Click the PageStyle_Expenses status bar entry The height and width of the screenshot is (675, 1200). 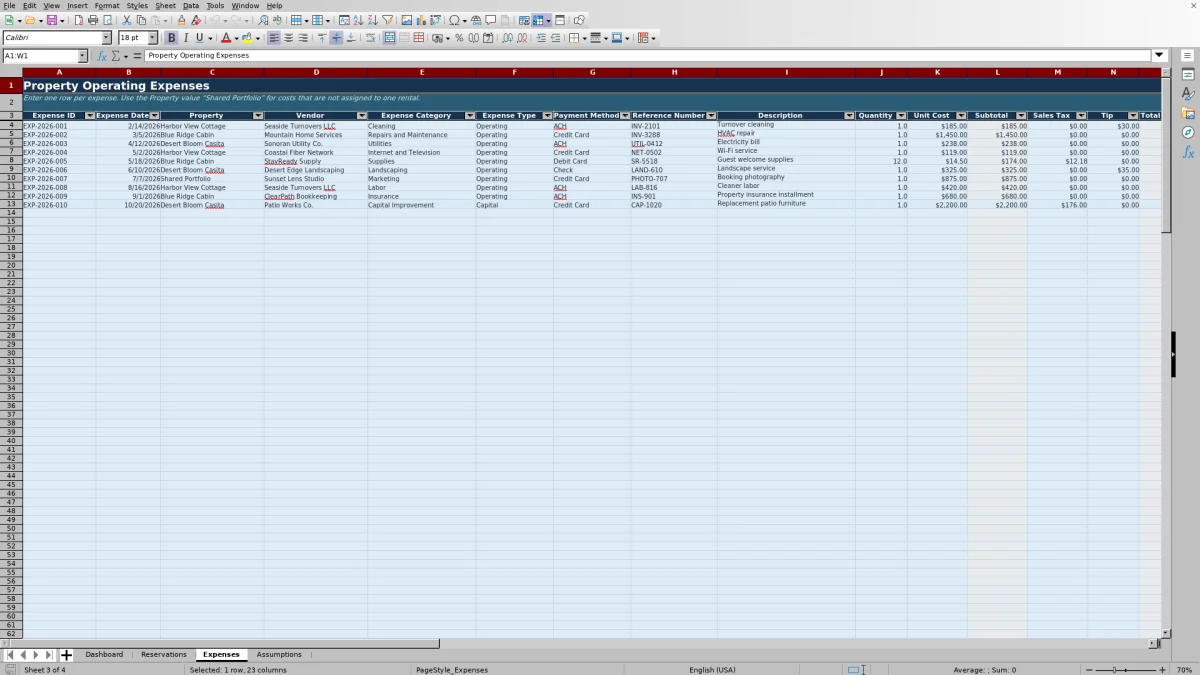pos(450,670)
